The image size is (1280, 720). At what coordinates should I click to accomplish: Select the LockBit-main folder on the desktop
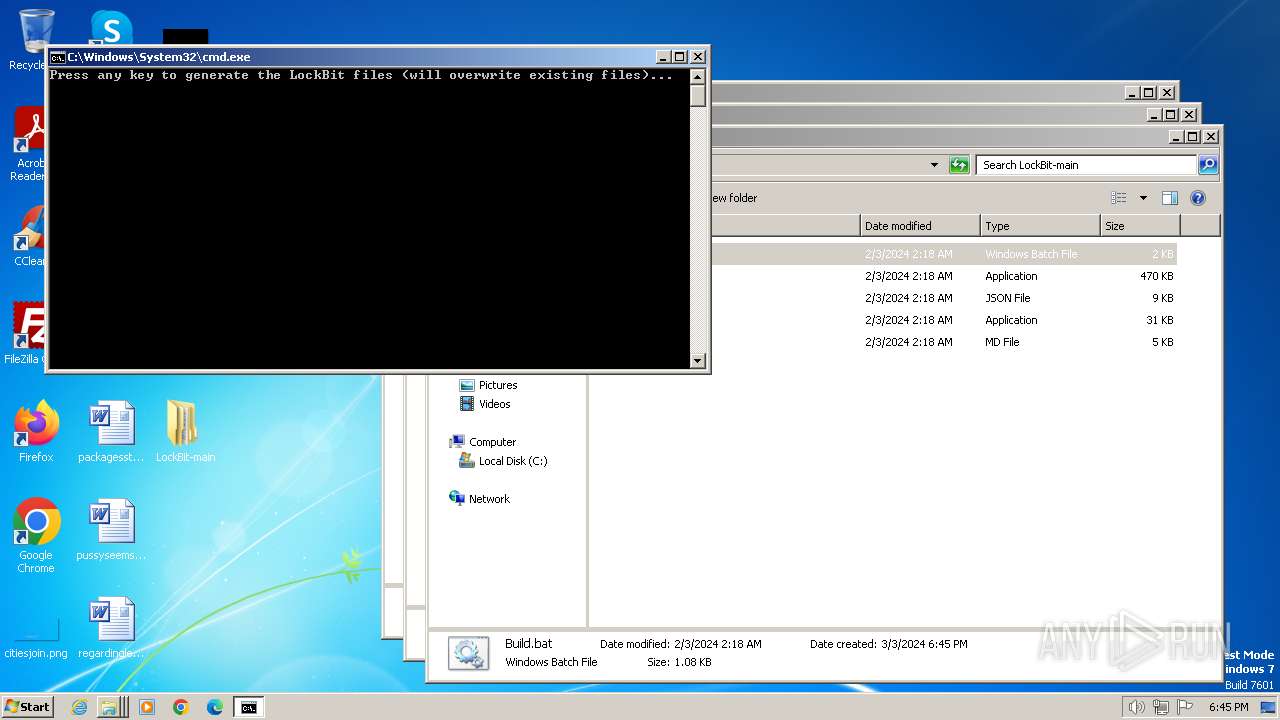coord(185,433)
